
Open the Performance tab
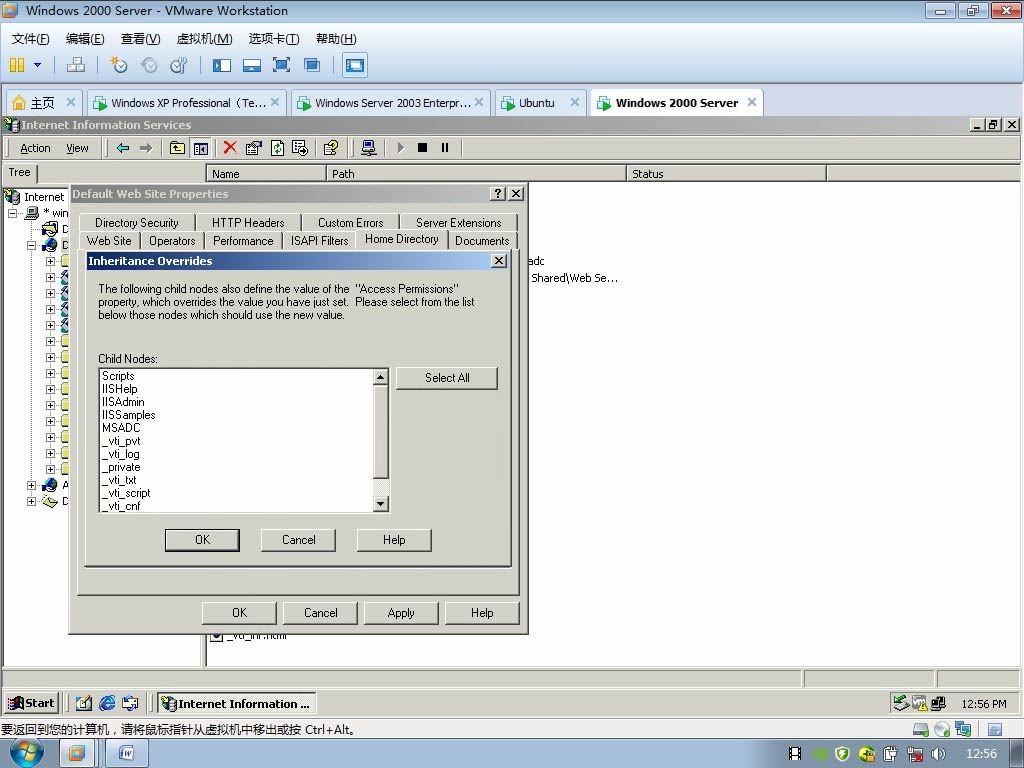click(x=243, y=240)
